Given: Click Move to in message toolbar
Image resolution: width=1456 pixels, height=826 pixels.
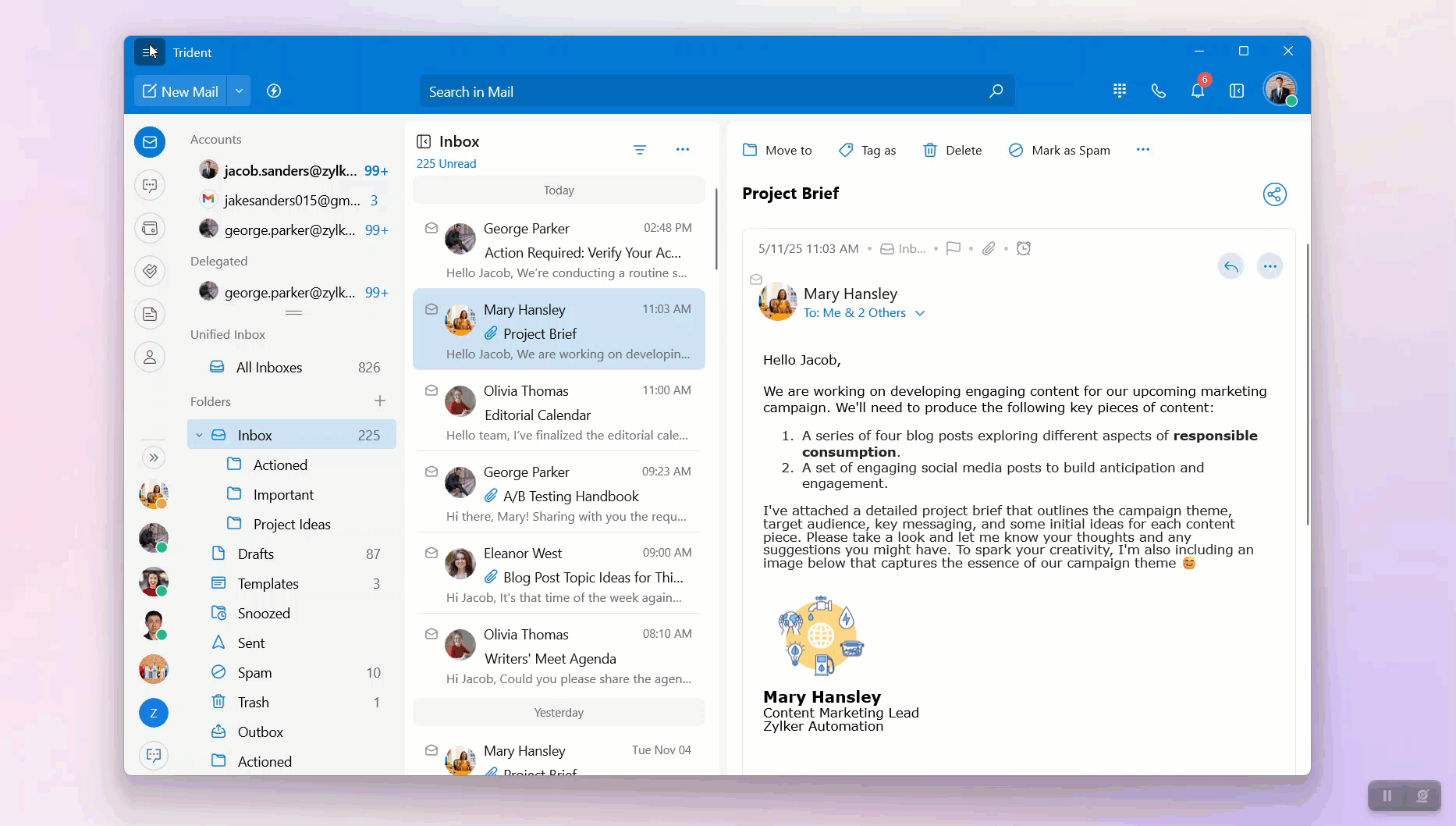Looking at the screenshot, I should pos(777,150).
